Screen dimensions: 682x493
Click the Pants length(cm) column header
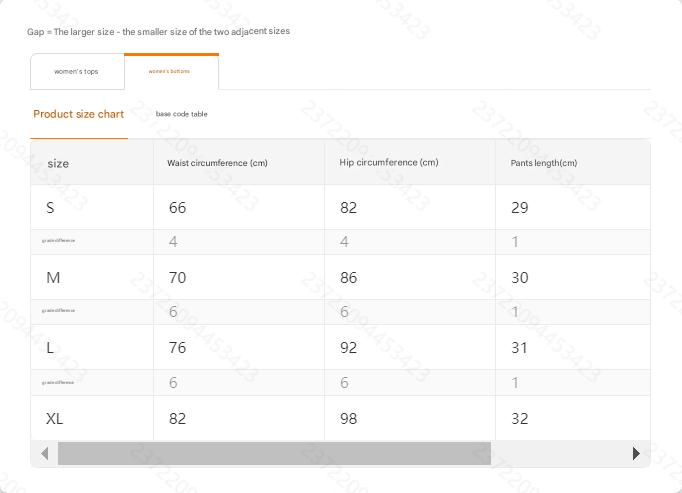coord(536,163)
